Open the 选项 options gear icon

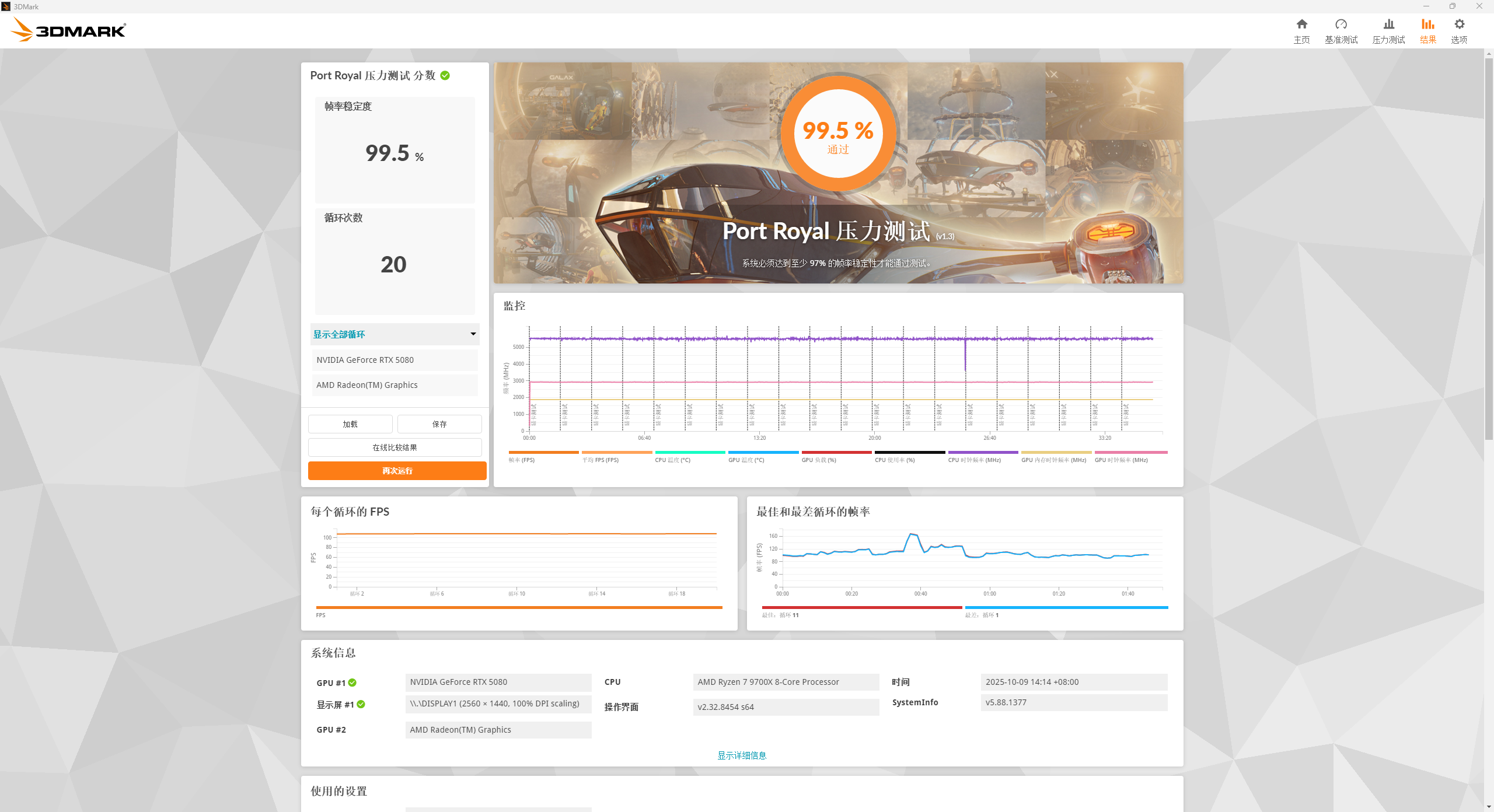coord(1459,24)
